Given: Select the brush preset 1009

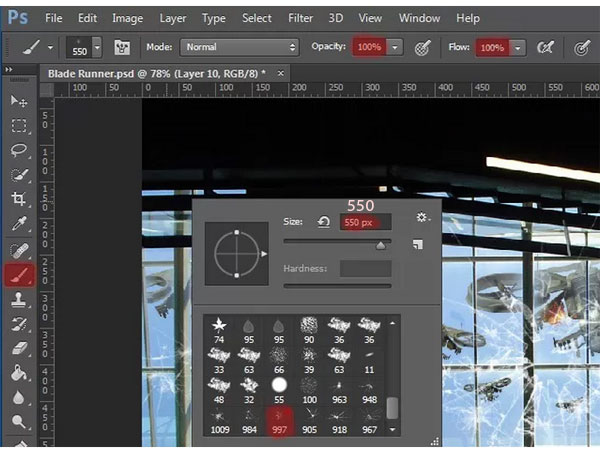Looking at the screenshot, I should click(220, 421).
